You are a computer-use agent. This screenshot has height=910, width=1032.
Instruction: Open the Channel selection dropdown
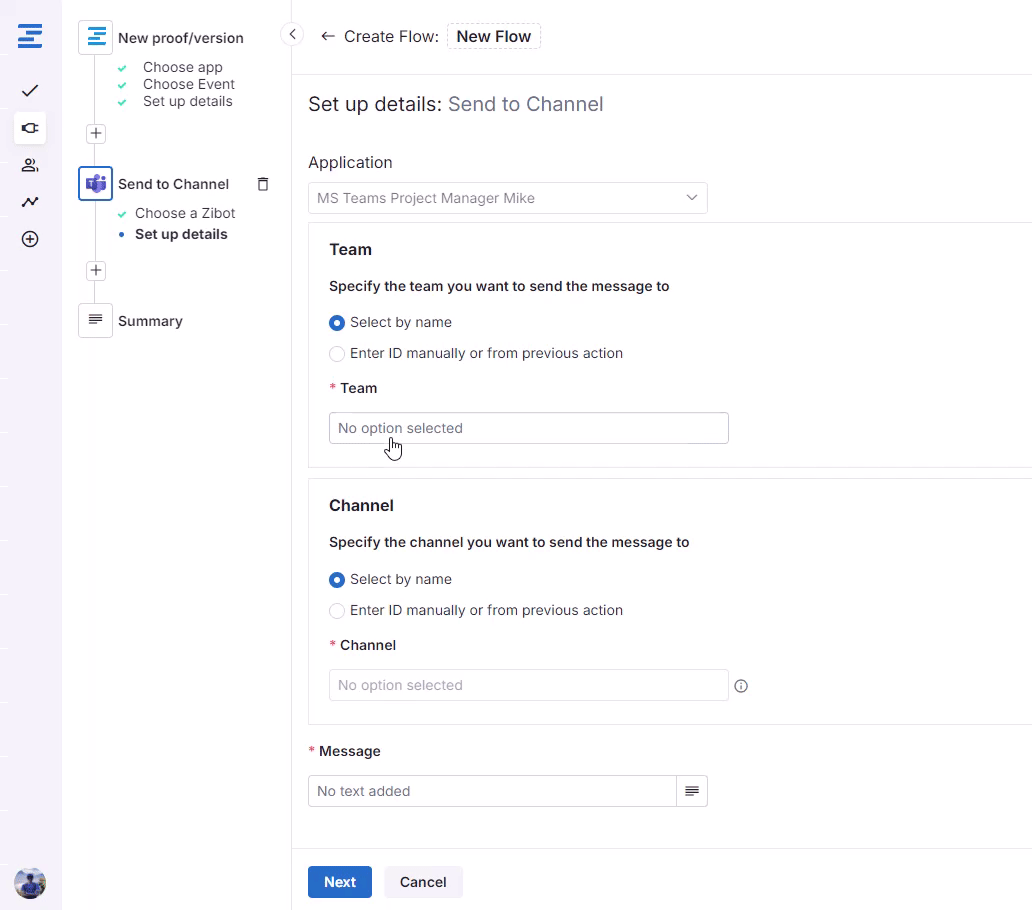(528, 685)
